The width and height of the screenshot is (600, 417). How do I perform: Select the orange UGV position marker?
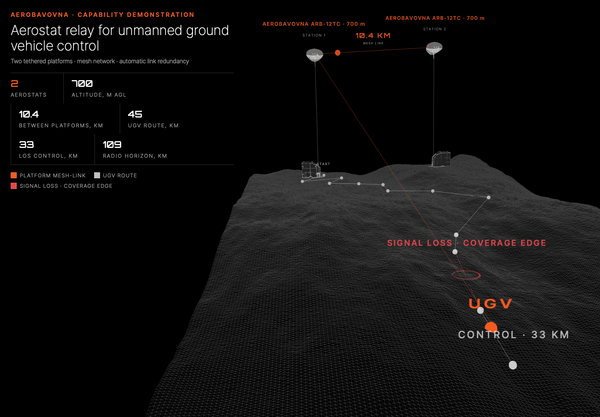[x=491, y=328]
